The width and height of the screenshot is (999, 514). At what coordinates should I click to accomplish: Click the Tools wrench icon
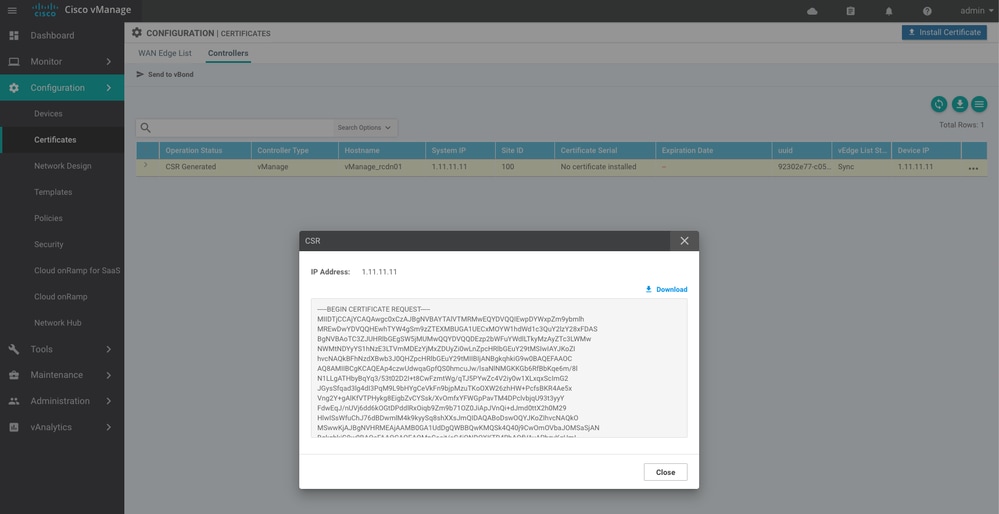[13, 349]
